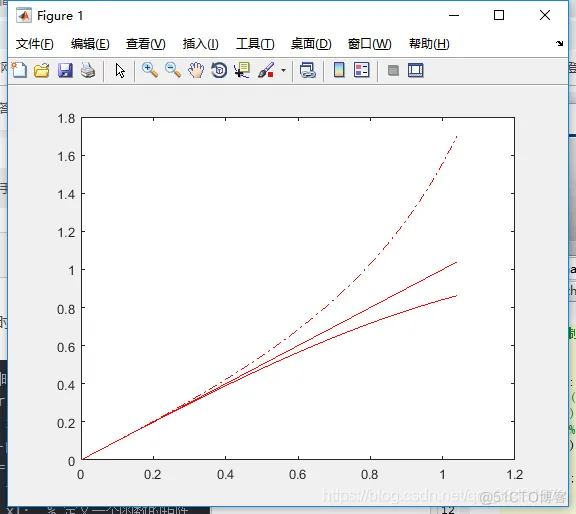
Task: Click the y-axis tick label 1.4
Action: click(x=66, y=194)
